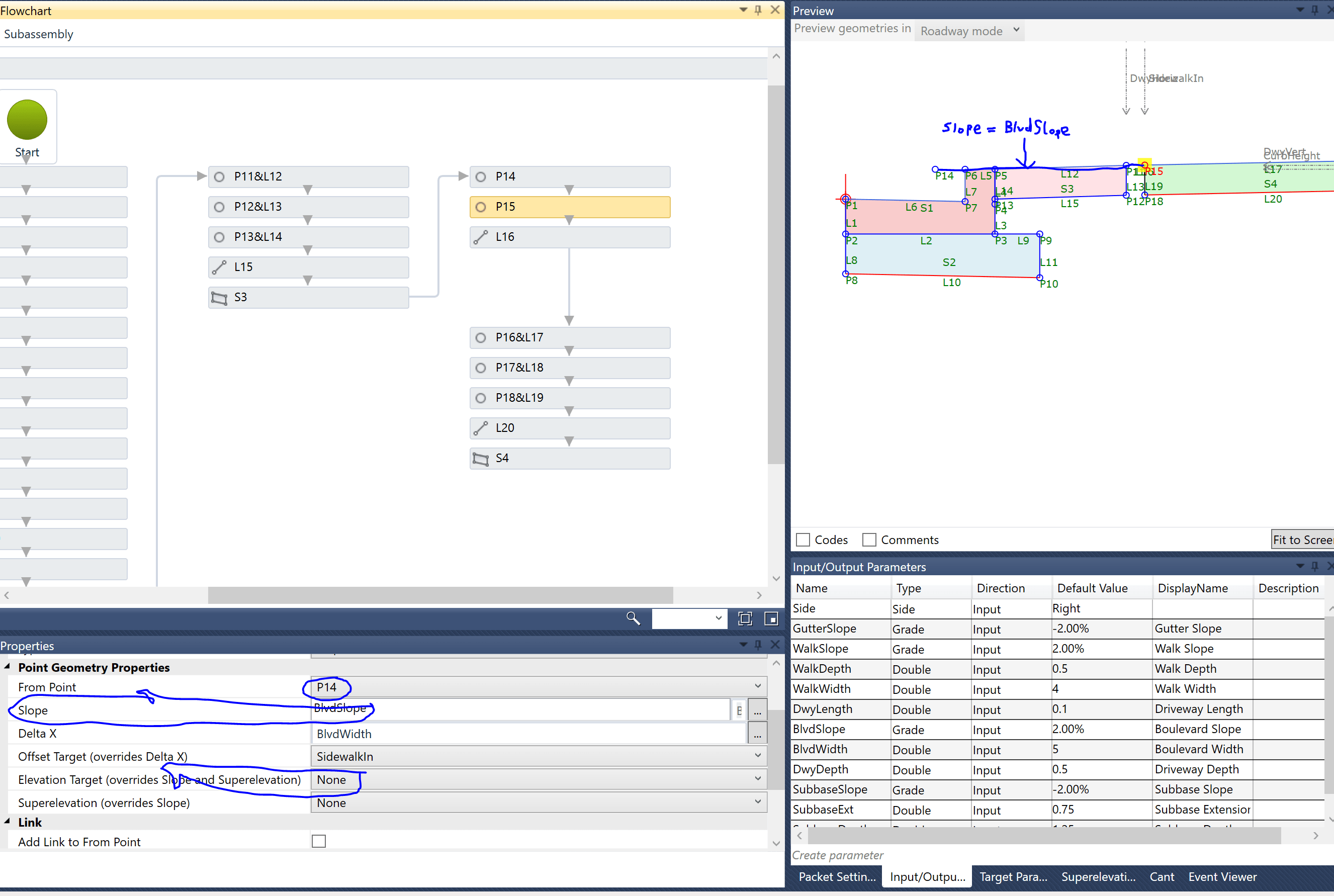Click the magnifier search icon above Properties
Screen dimensions: 1334x896
tap(633, 618)
